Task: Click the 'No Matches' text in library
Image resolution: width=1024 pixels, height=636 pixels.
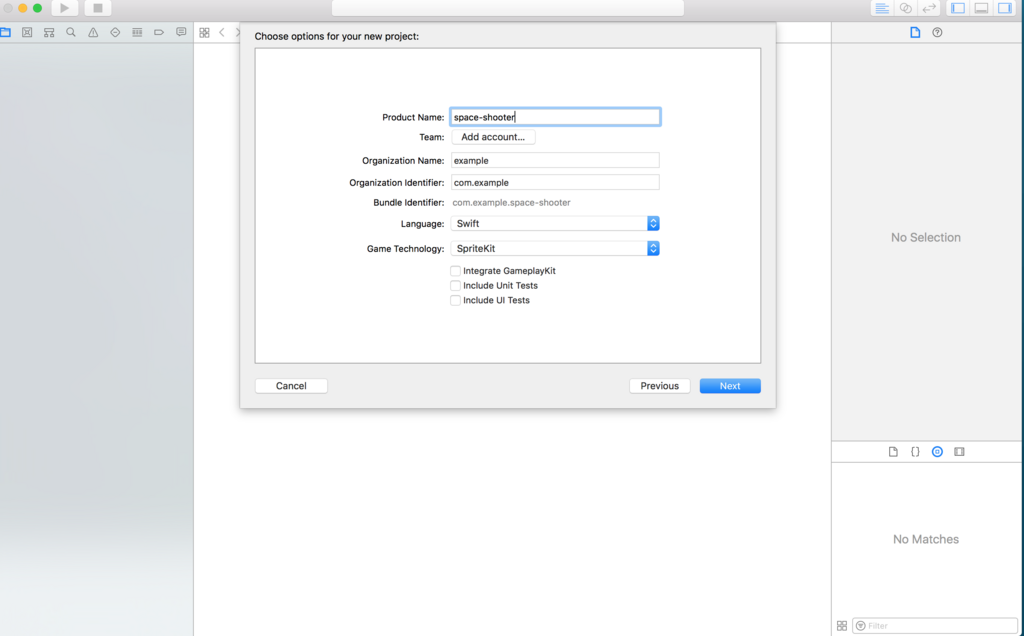Action: 925,539
